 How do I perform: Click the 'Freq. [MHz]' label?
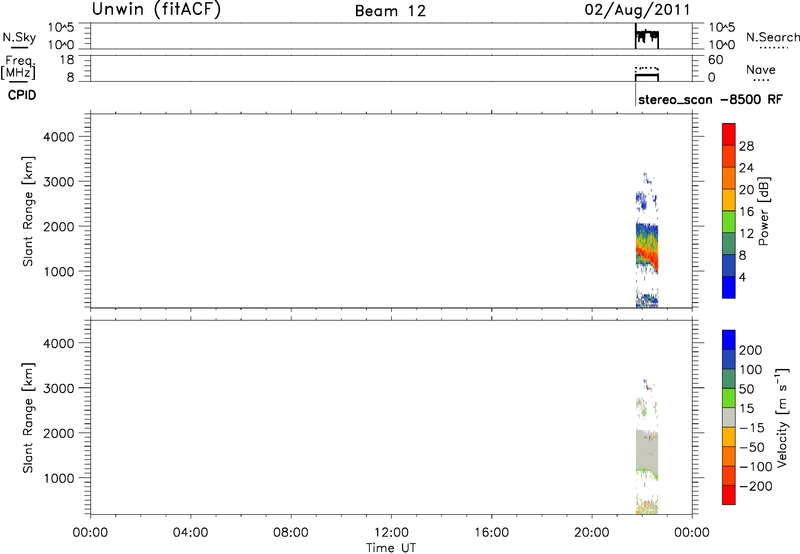[x=18, y=67]
